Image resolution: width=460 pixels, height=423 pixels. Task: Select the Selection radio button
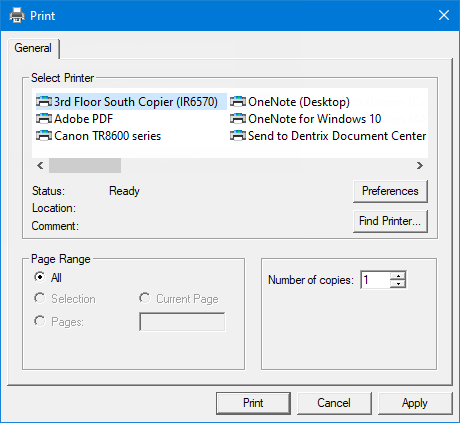[40, 298]
